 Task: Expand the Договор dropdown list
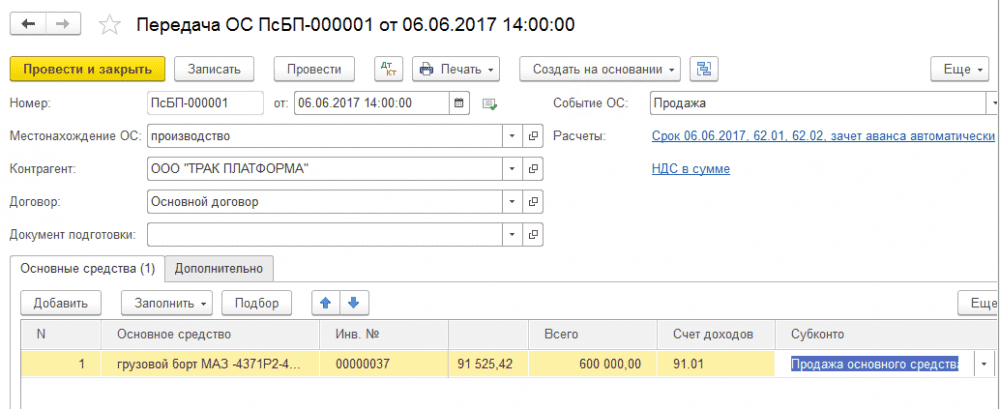[x=511, y=202]
